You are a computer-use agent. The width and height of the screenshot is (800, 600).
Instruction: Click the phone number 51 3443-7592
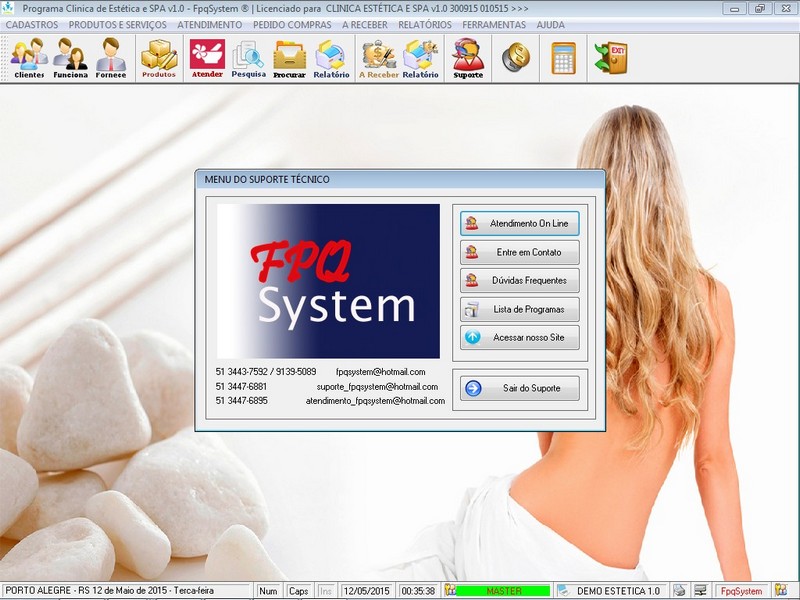point(241,372)
